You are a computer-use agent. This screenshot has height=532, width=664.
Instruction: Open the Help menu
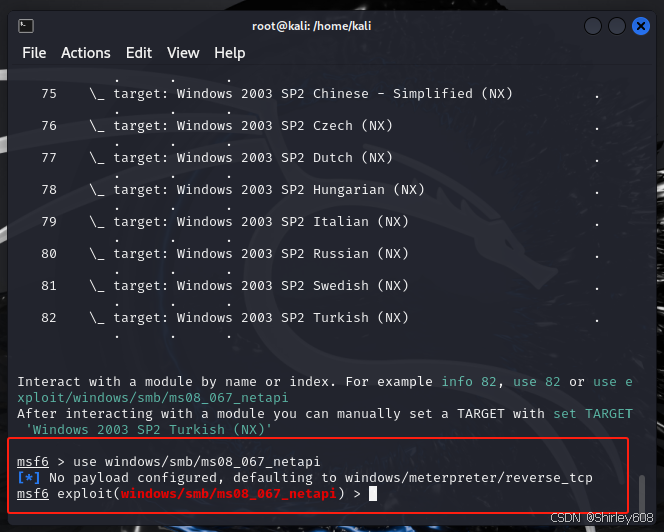(x=230, y=53)
